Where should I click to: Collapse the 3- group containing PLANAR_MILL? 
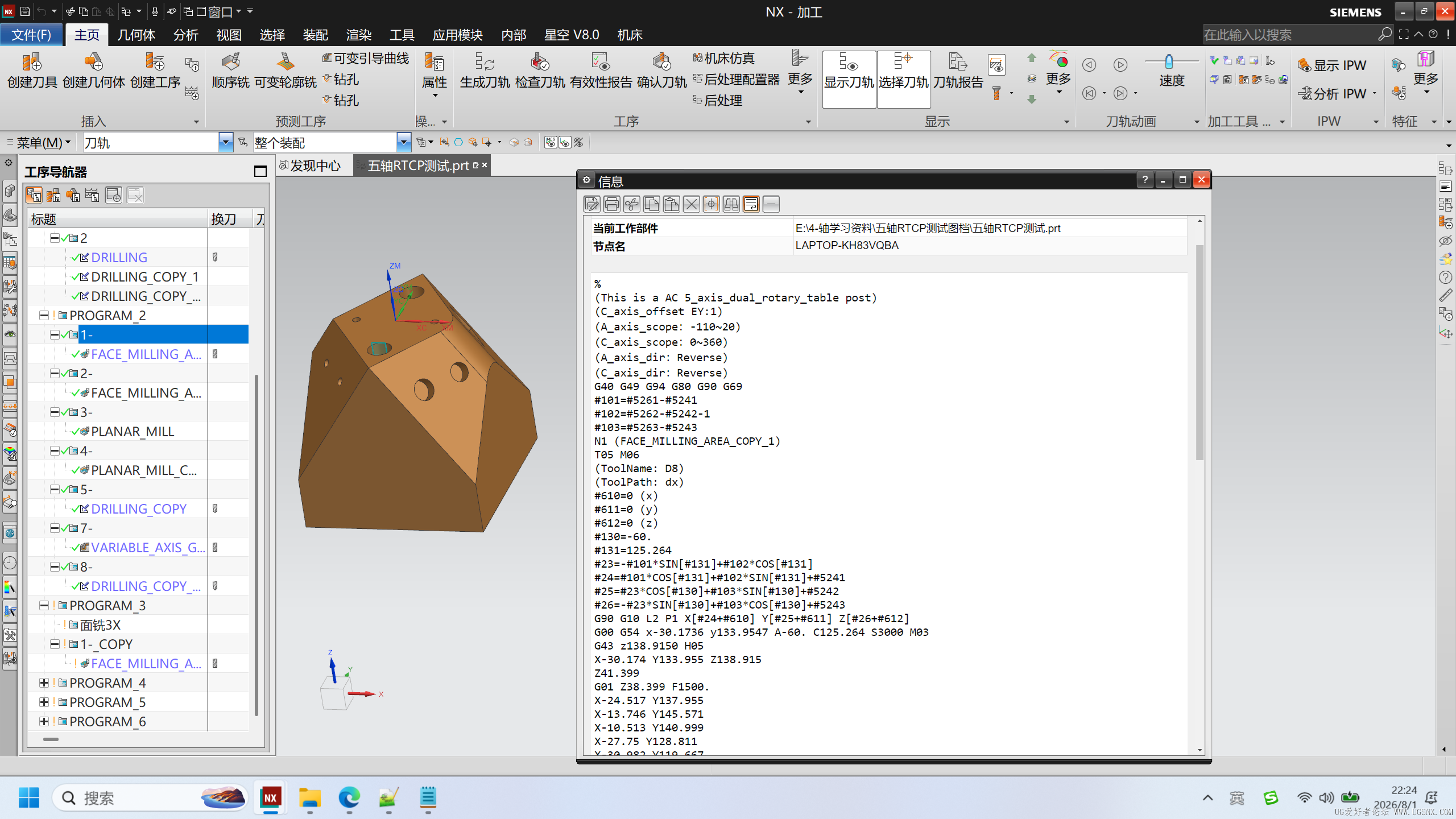pyautogui.click(x=55, y=412)
